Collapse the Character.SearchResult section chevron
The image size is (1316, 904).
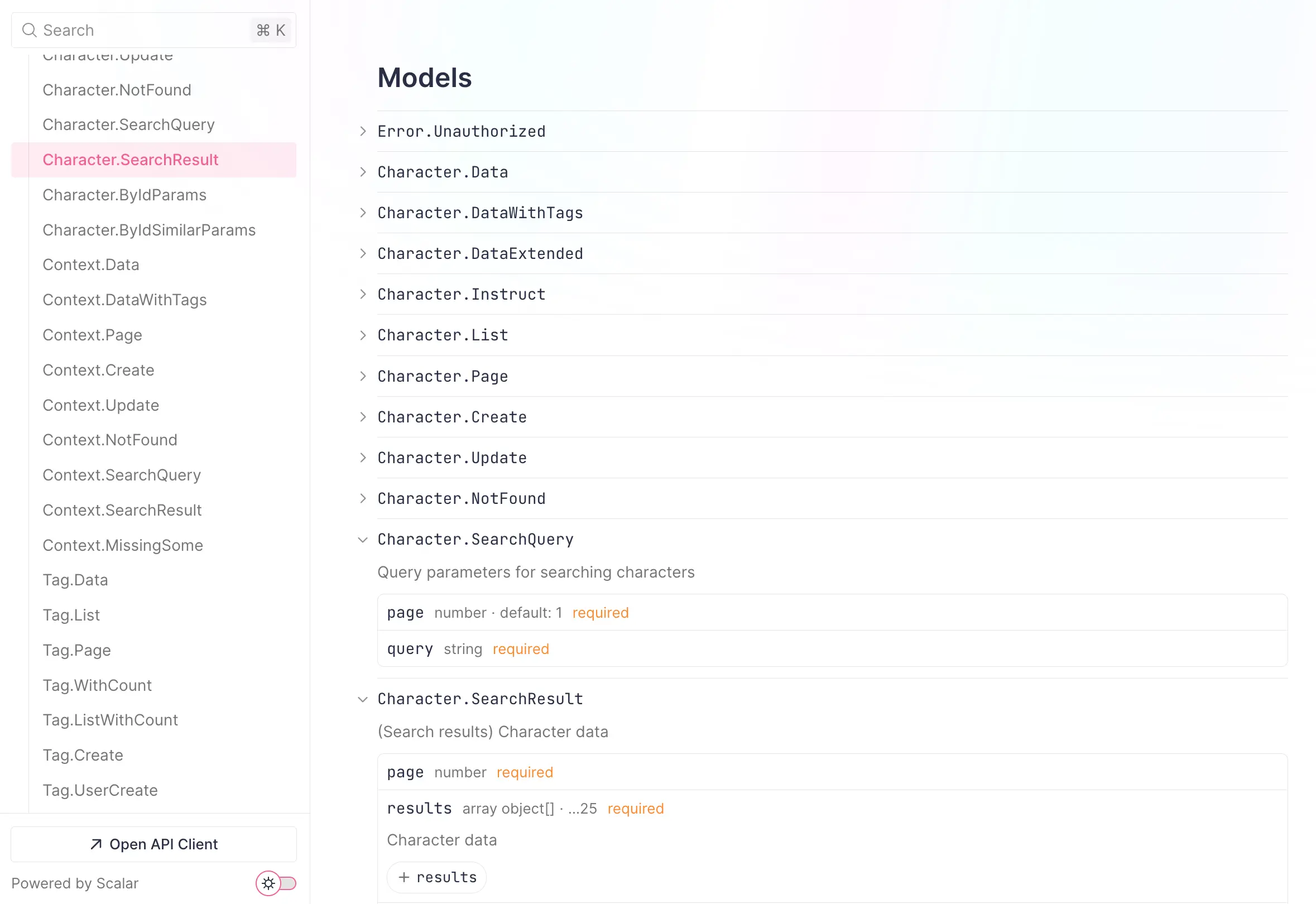pos(363,700)
